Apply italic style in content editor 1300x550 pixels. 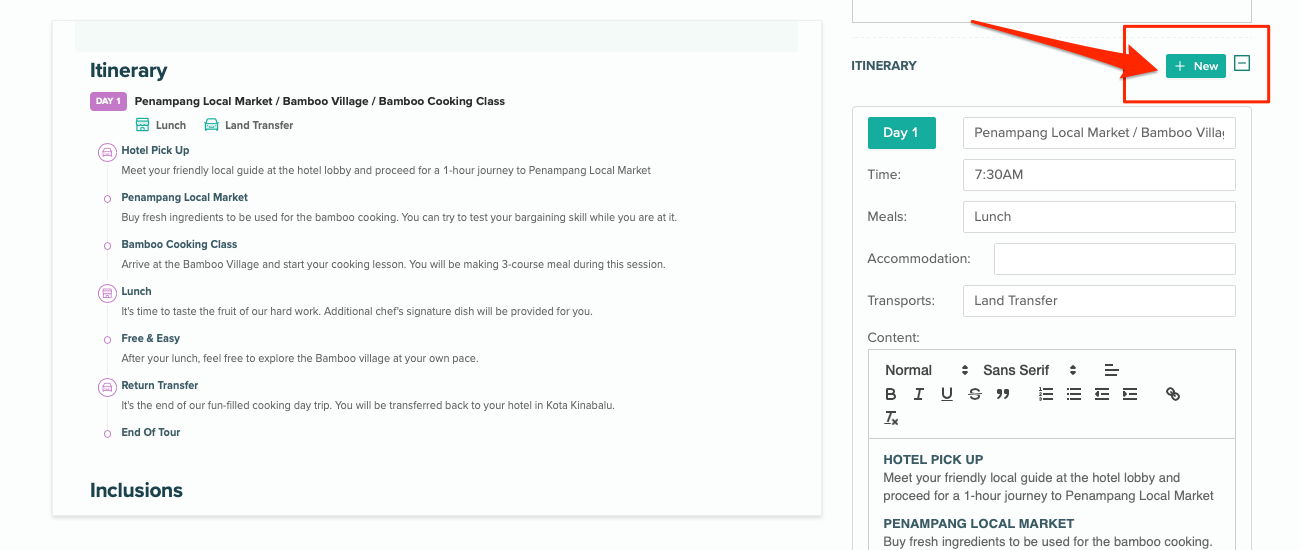pos(918,394)
